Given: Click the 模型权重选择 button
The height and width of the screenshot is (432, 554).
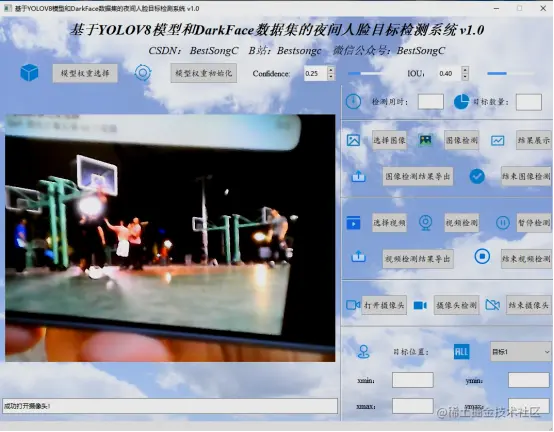Looking at the screenshot, I should (x=85, y=73).
